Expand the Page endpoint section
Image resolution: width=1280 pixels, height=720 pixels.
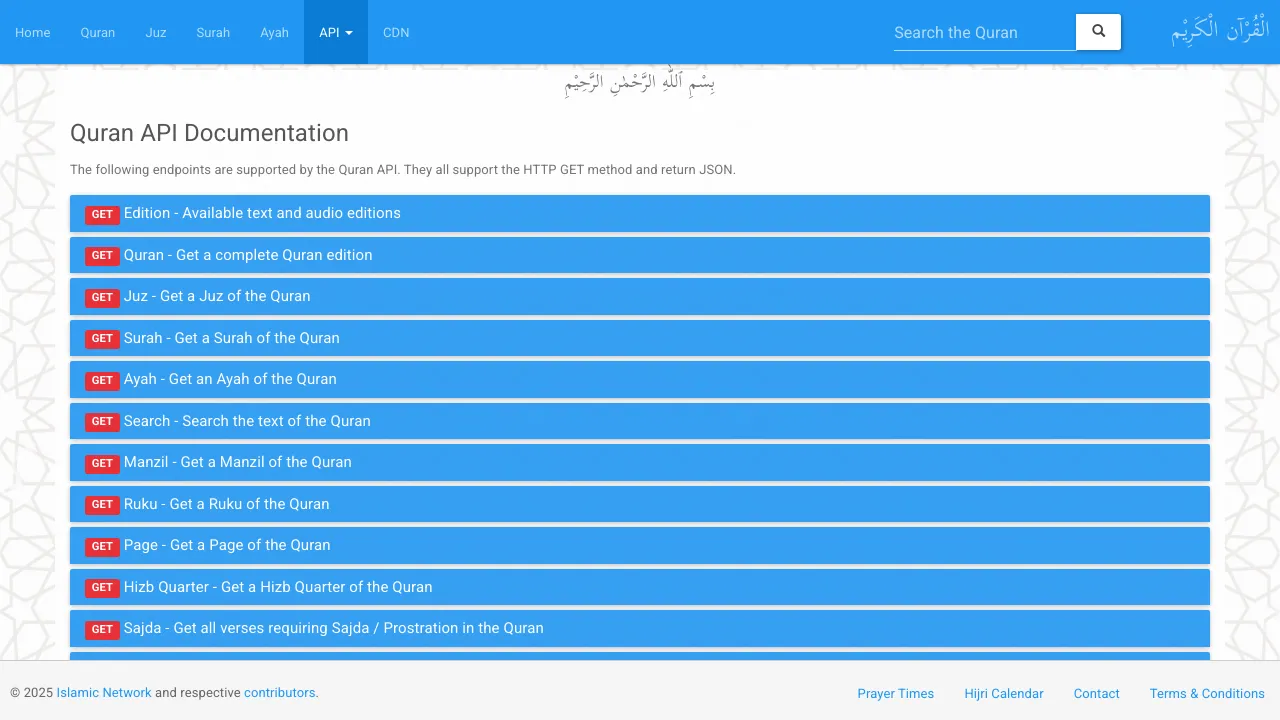click(x=640, y=545)
